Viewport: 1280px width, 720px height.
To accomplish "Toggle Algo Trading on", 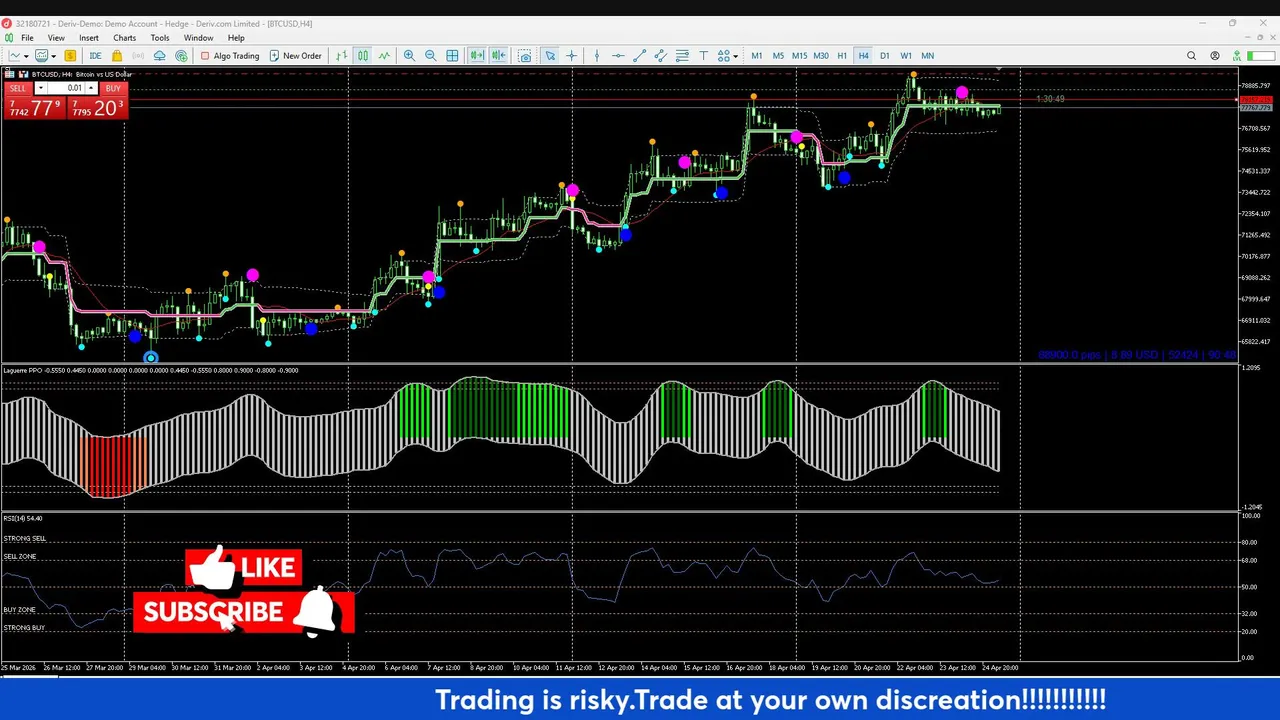I will 230,56.
